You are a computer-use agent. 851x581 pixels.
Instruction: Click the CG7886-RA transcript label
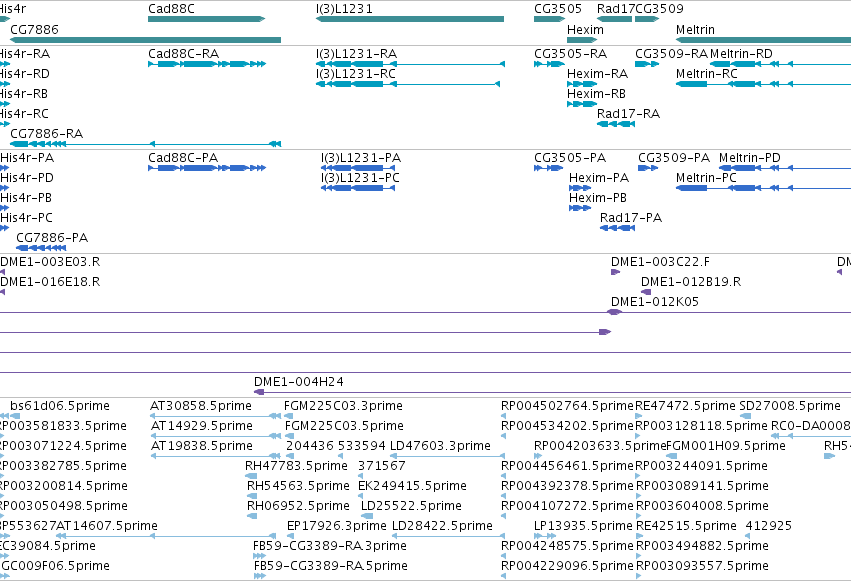tap(47, 133)
